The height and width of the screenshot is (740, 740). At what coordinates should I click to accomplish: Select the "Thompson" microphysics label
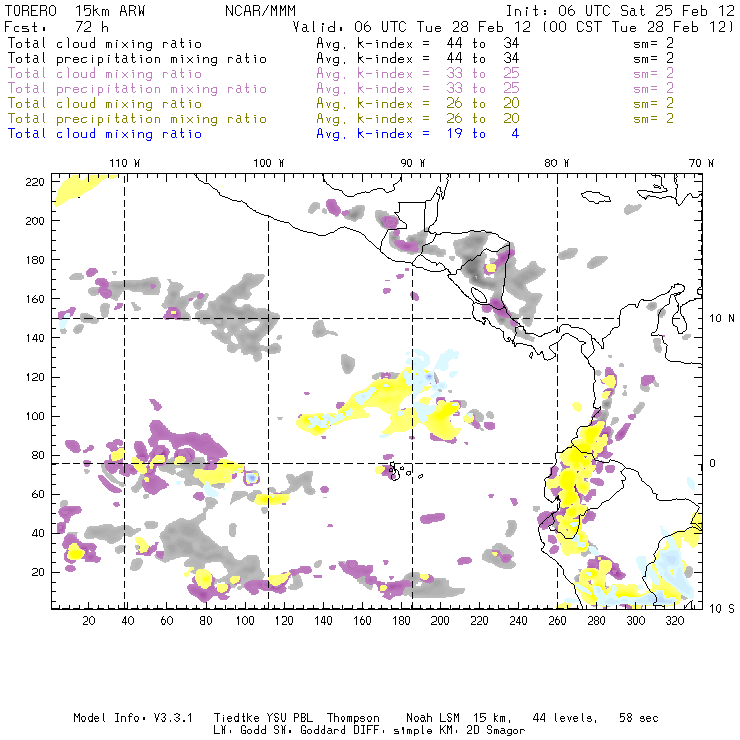[x=353, y=718]
